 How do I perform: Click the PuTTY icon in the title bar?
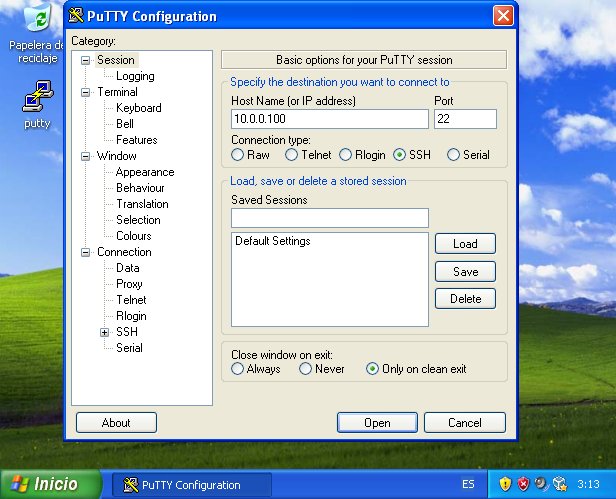click(x=76, y=16)
